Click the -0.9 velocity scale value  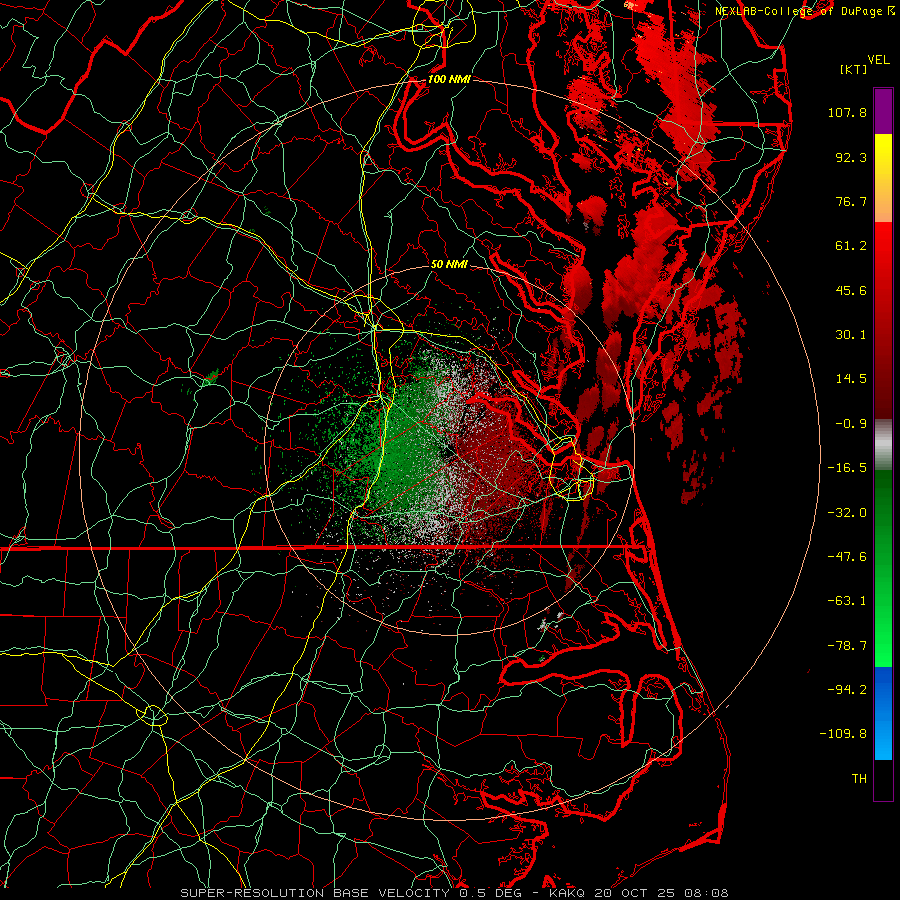coord(851,424)
